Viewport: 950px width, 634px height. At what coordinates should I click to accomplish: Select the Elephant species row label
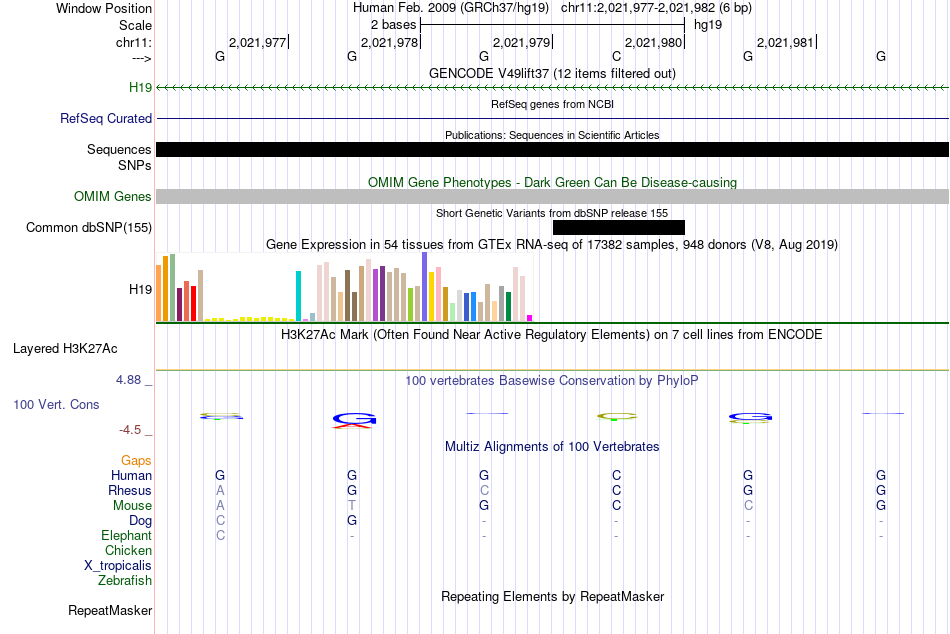tap(126, 535)
